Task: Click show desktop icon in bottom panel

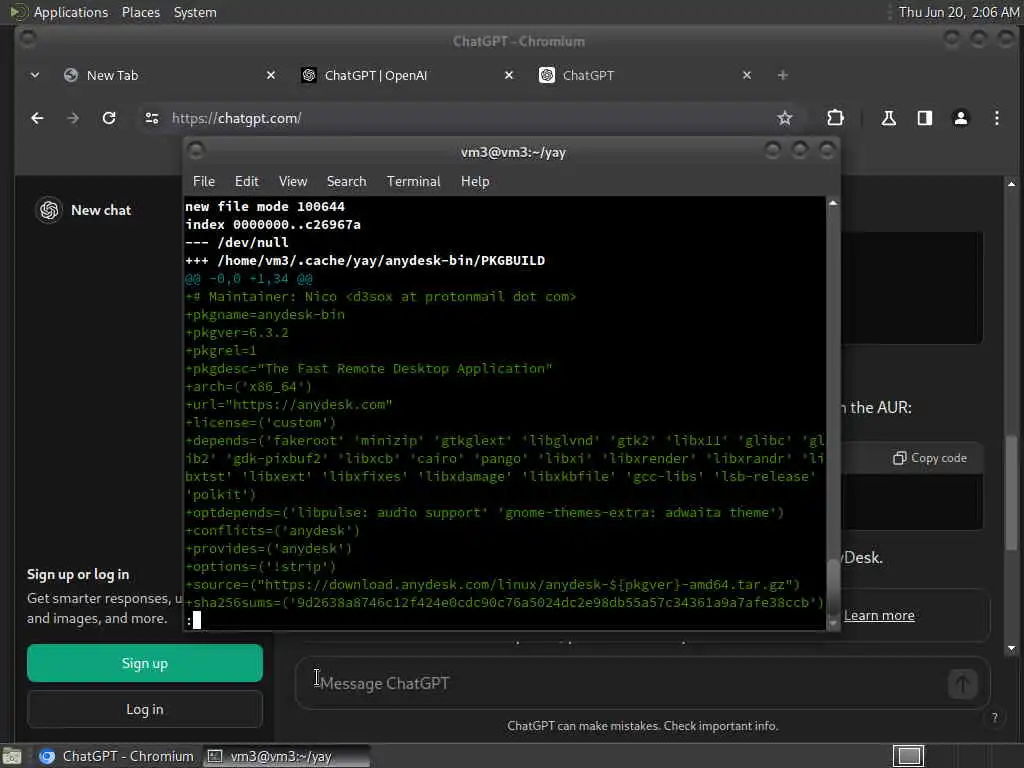Action: point(12,756)
